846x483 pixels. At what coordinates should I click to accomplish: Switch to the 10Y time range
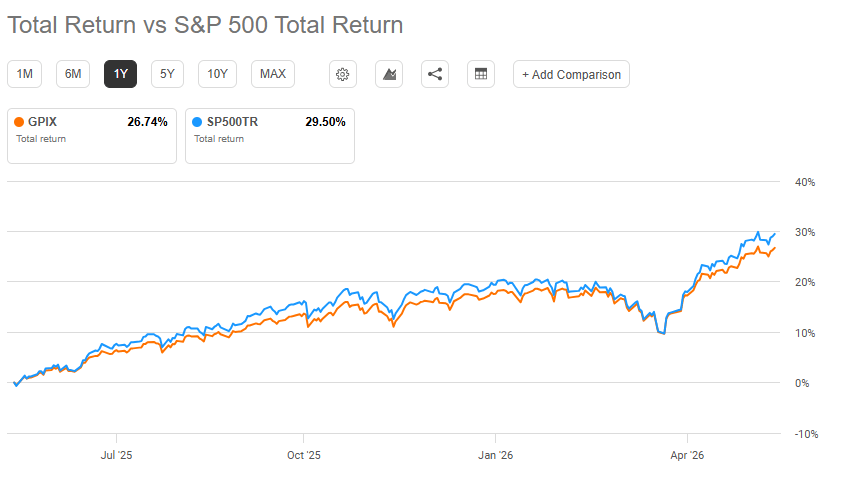pyautogui.click(x=217, y=74)
